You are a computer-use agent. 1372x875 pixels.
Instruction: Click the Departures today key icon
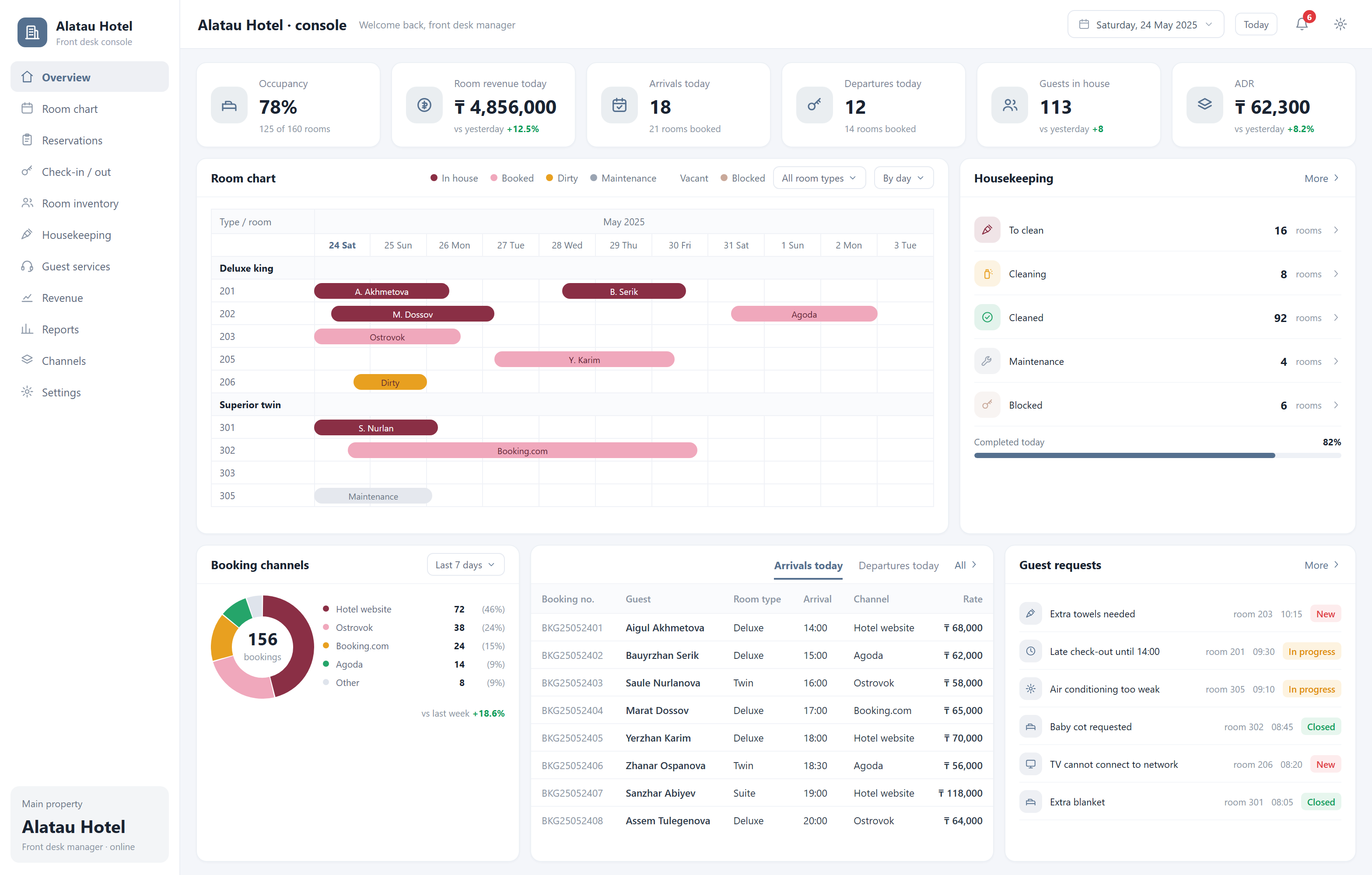point(814,105)
